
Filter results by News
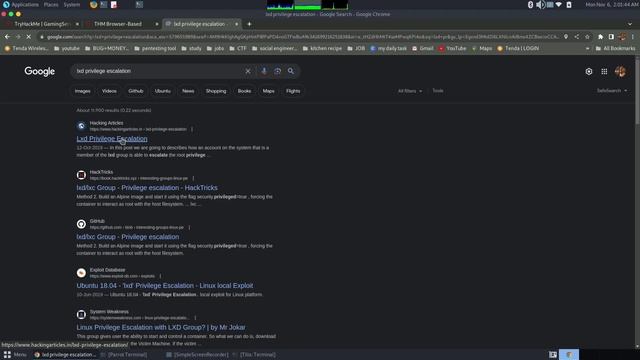point(188,91)
